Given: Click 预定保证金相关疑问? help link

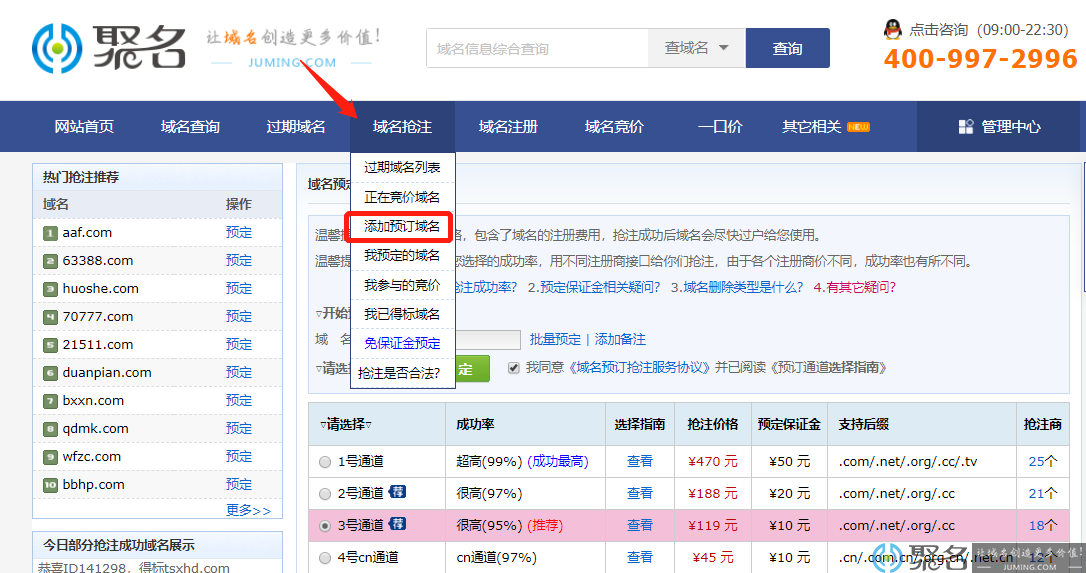Looking at the screenshot, I should tap(594, 287).
